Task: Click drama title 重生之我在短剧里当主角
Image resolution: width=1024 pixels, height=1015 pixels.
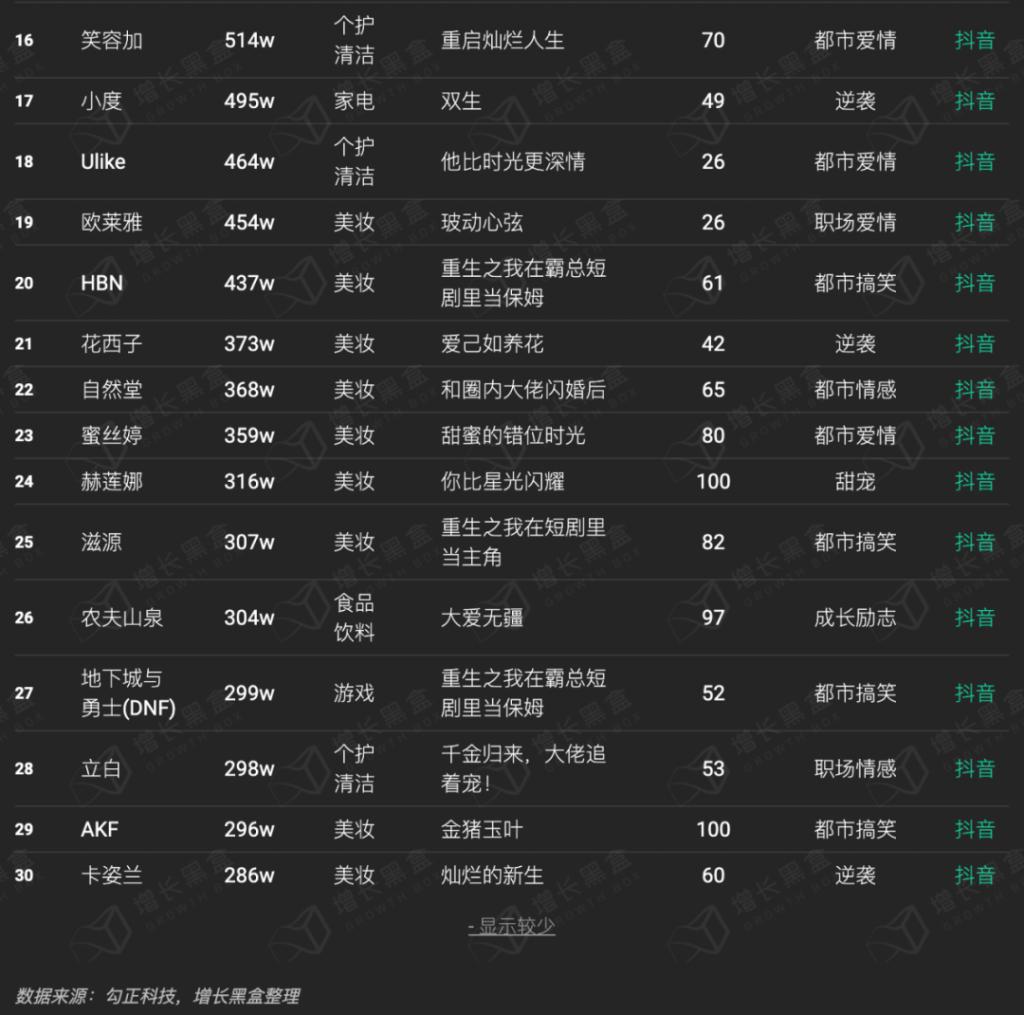Action: [x=523, y=542]
